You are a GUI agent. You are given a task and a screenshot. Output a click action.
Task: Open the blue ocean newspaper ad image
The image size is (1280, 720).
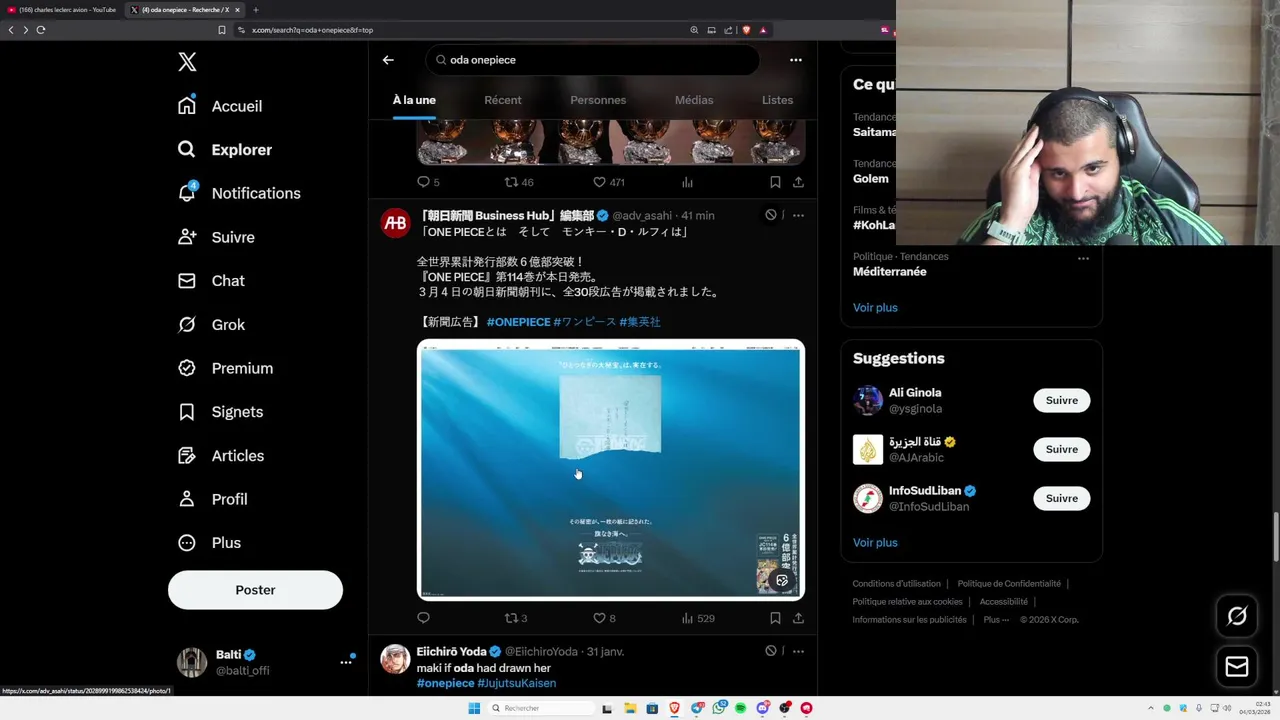(x=611, y=469)
